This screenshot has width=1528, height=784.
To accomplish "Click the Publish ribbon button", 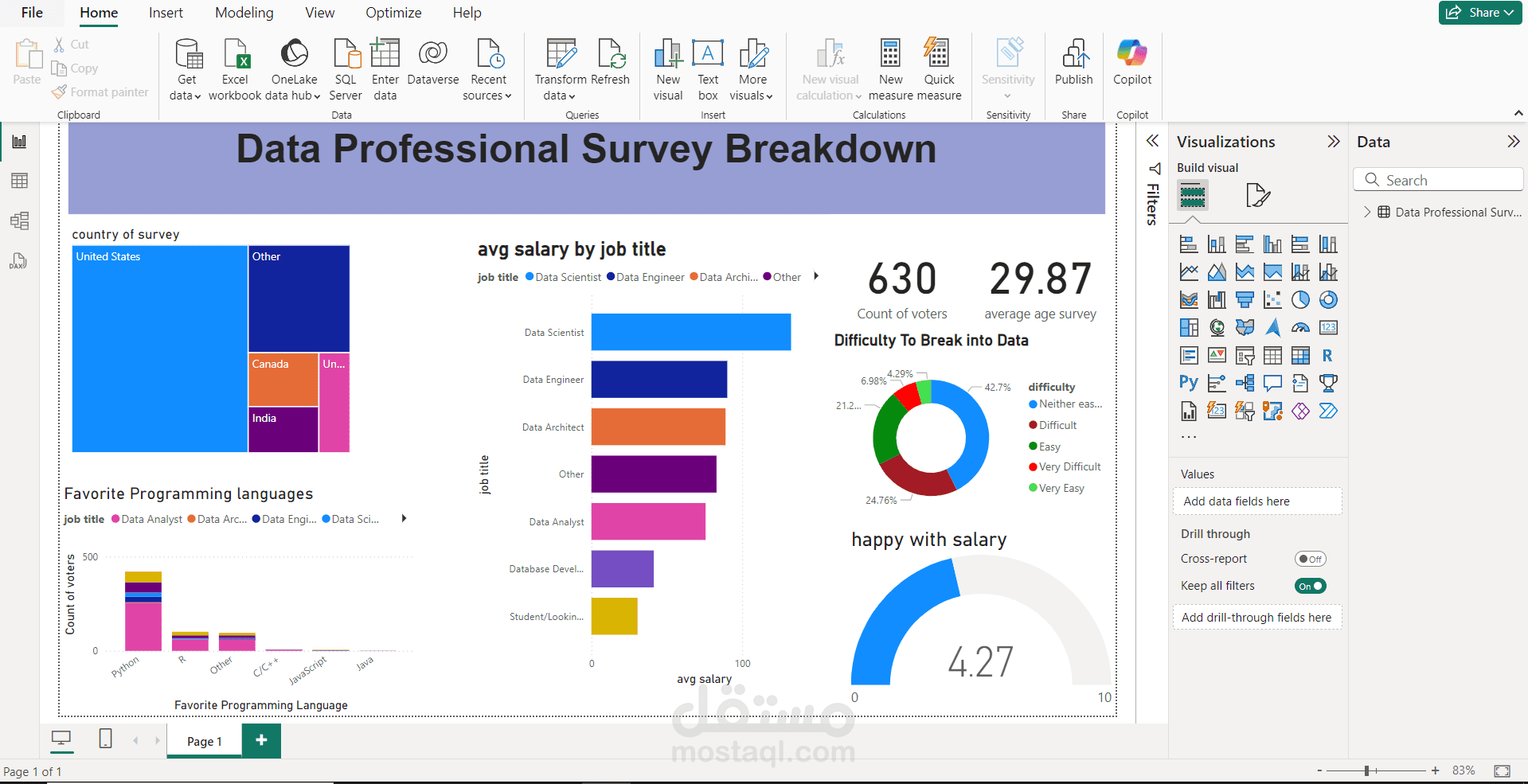I will (1074, 62).
